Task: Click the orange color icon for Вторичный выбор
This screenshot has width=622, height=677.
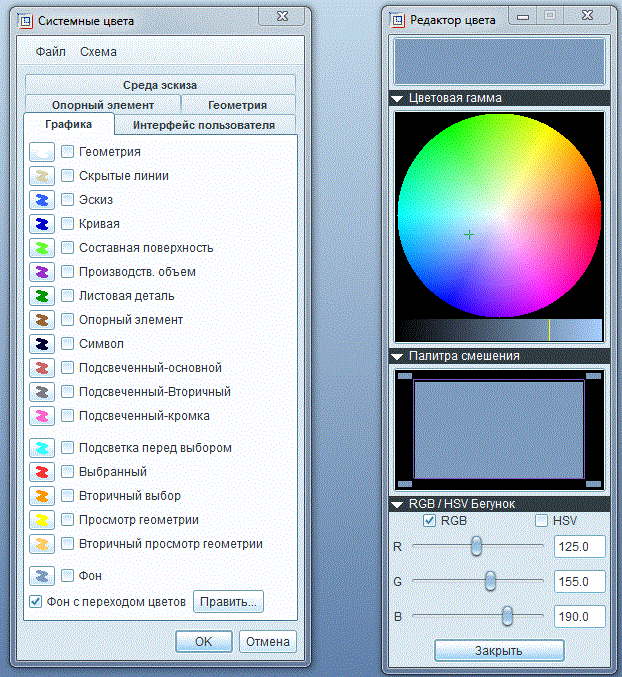Action: [42, 496]
